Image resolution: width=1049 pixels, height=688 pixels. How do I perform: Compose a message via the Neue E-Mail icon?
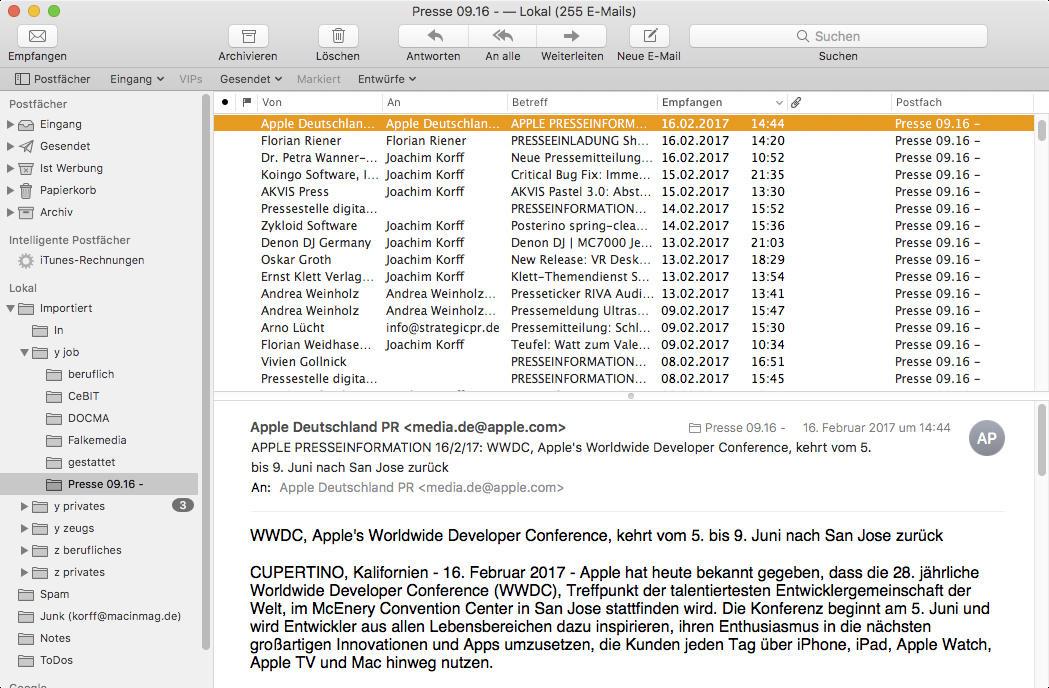(650, 36)
